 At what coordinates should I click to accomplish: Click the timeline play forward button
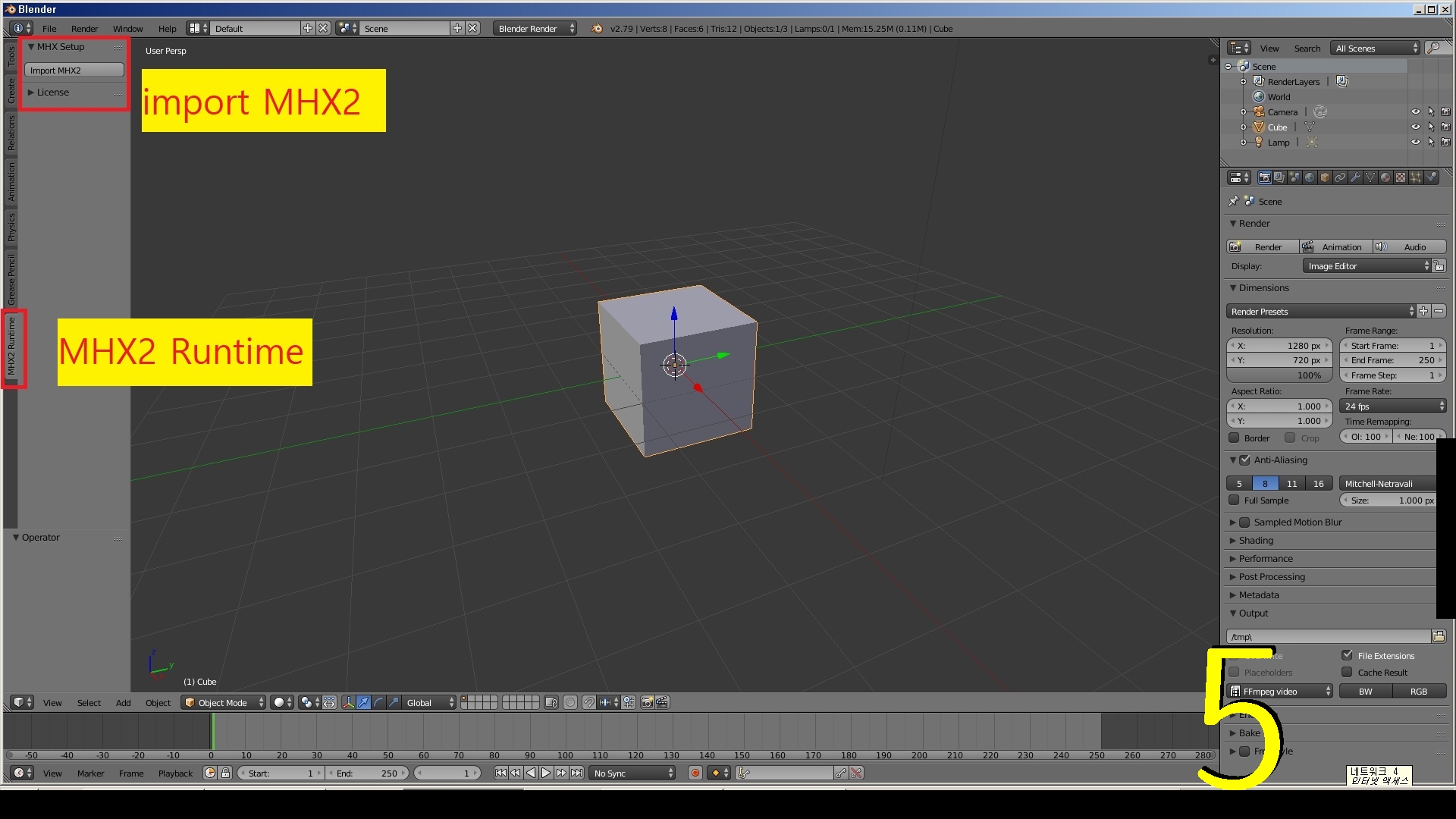[546, 773]
